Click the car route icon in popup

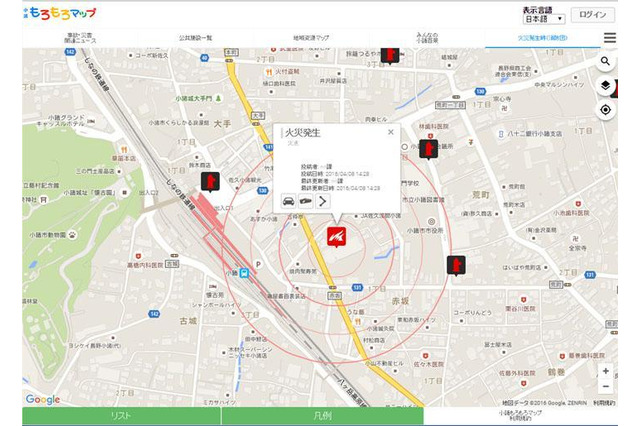[288, 201]
